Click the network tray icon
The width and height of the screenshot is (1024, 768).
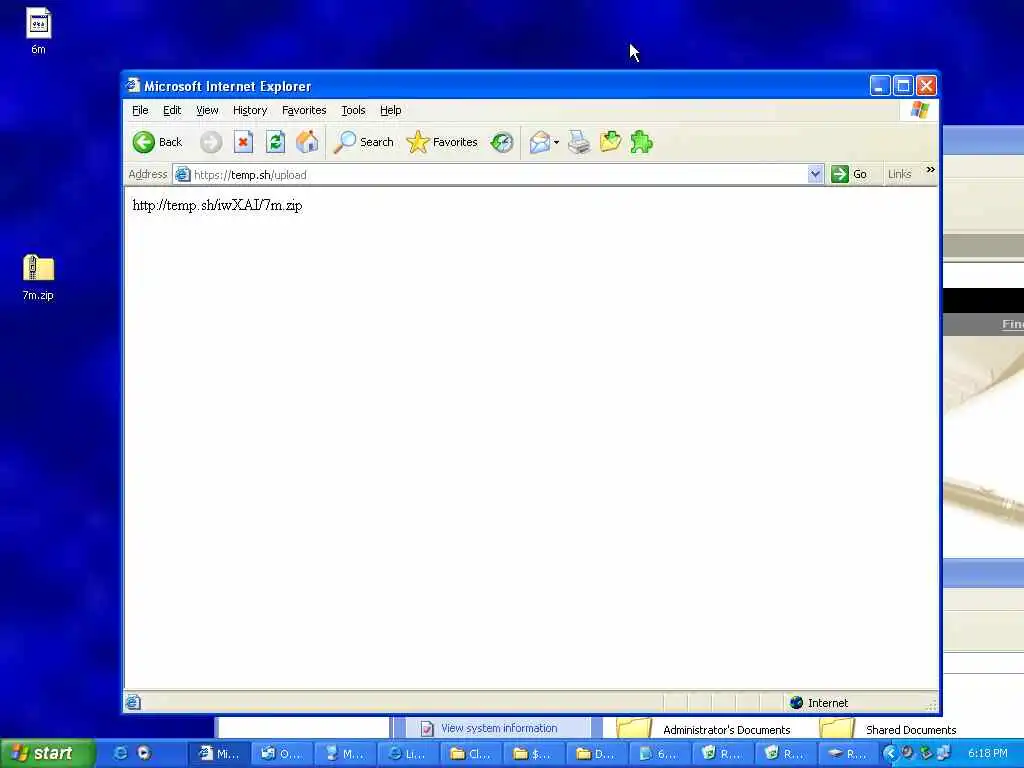point(944,752)
